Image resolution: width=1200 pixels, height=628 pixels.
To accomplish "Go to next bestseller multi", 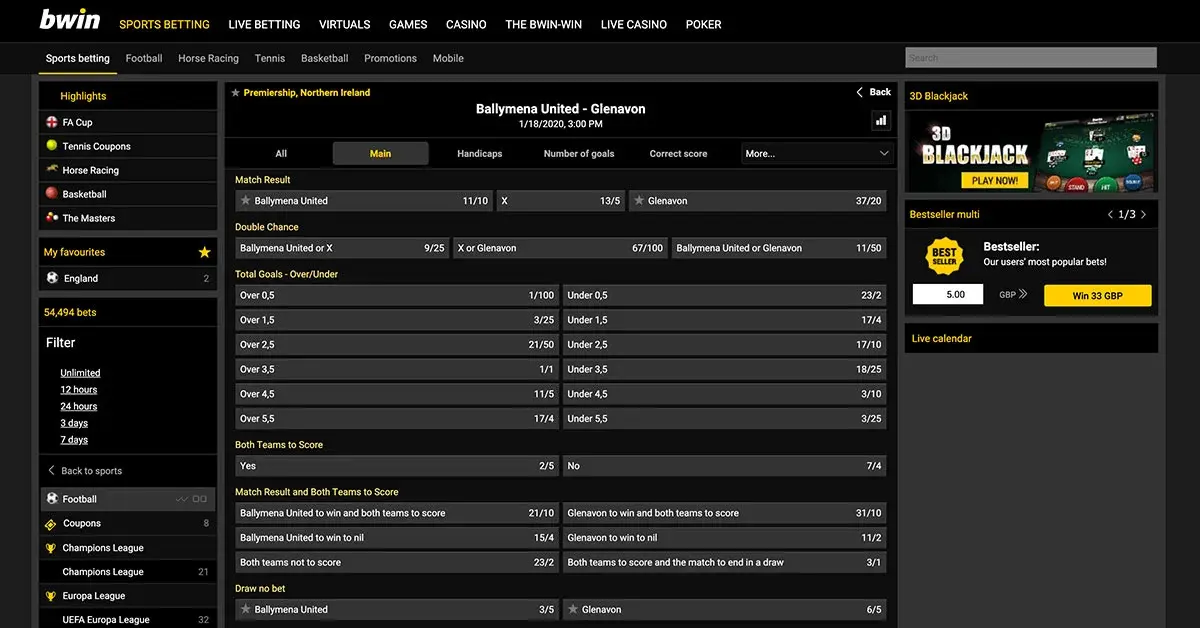I will coord(1144,214).
